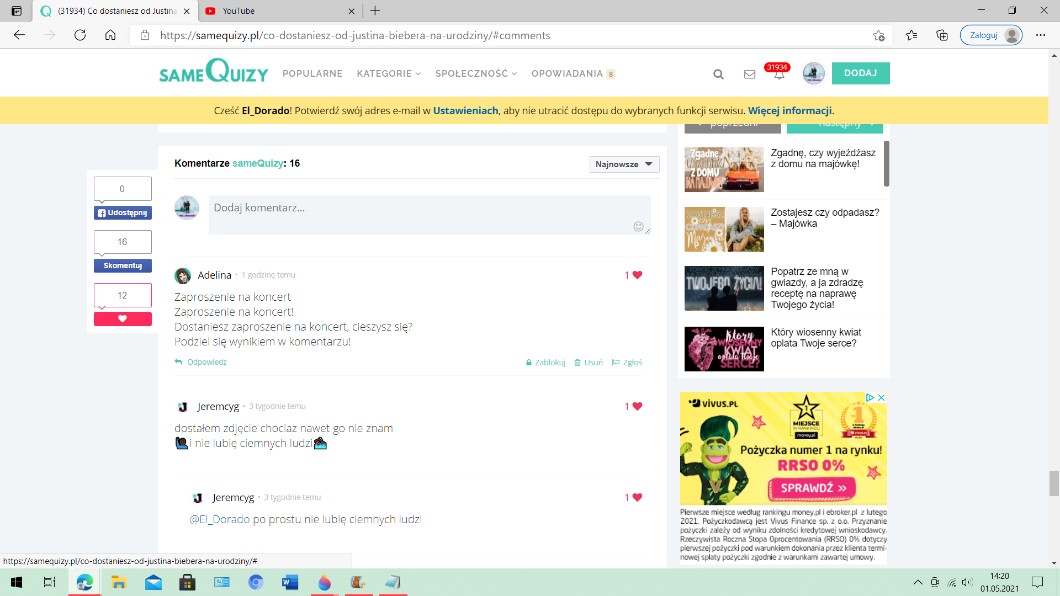The width and height of the screenshot is (1060, 596).
Task: Click the green DODAJ button
Action: point(860,73)
